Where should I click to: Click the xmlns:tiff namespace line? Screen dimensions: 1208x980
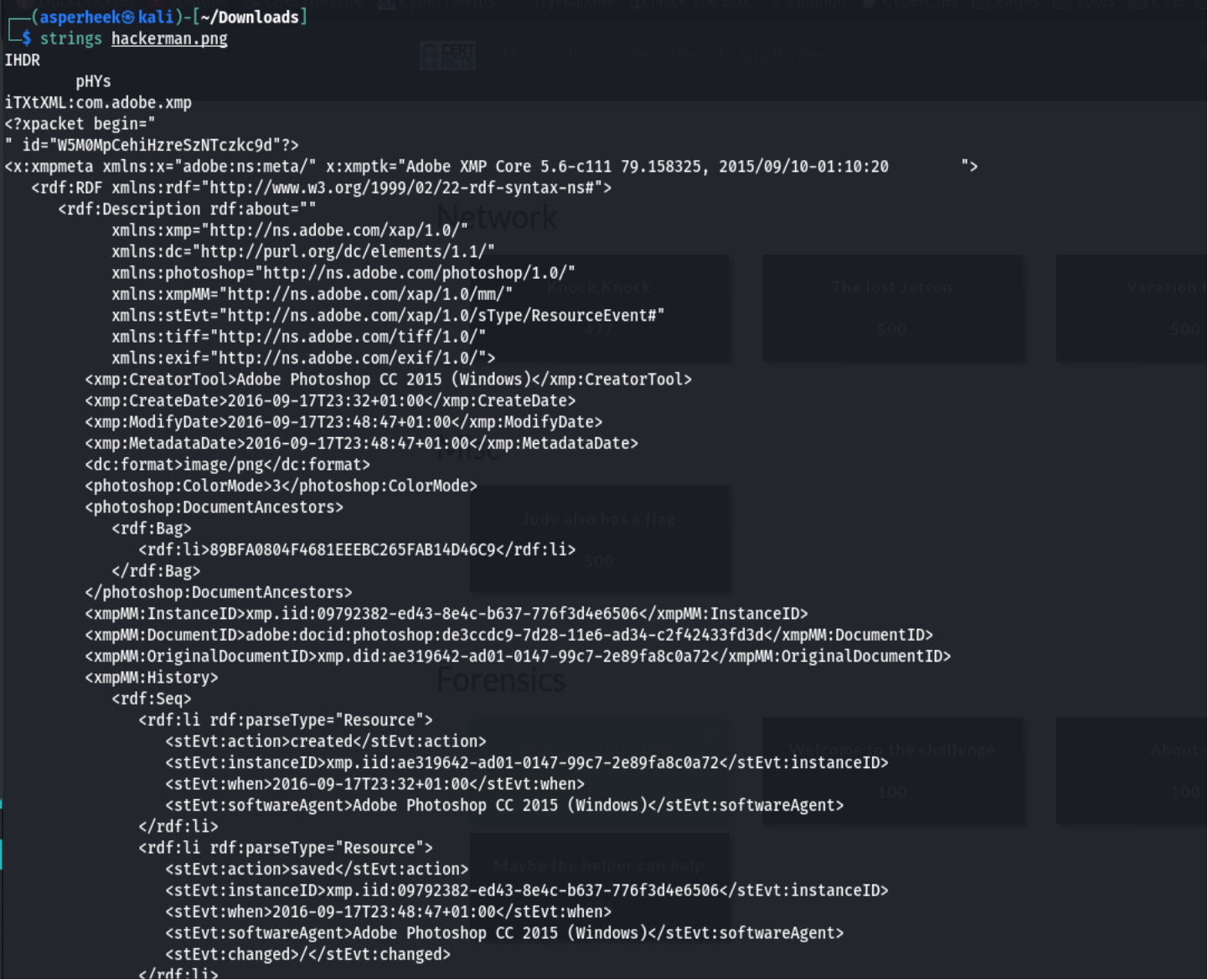click(299, 337)
